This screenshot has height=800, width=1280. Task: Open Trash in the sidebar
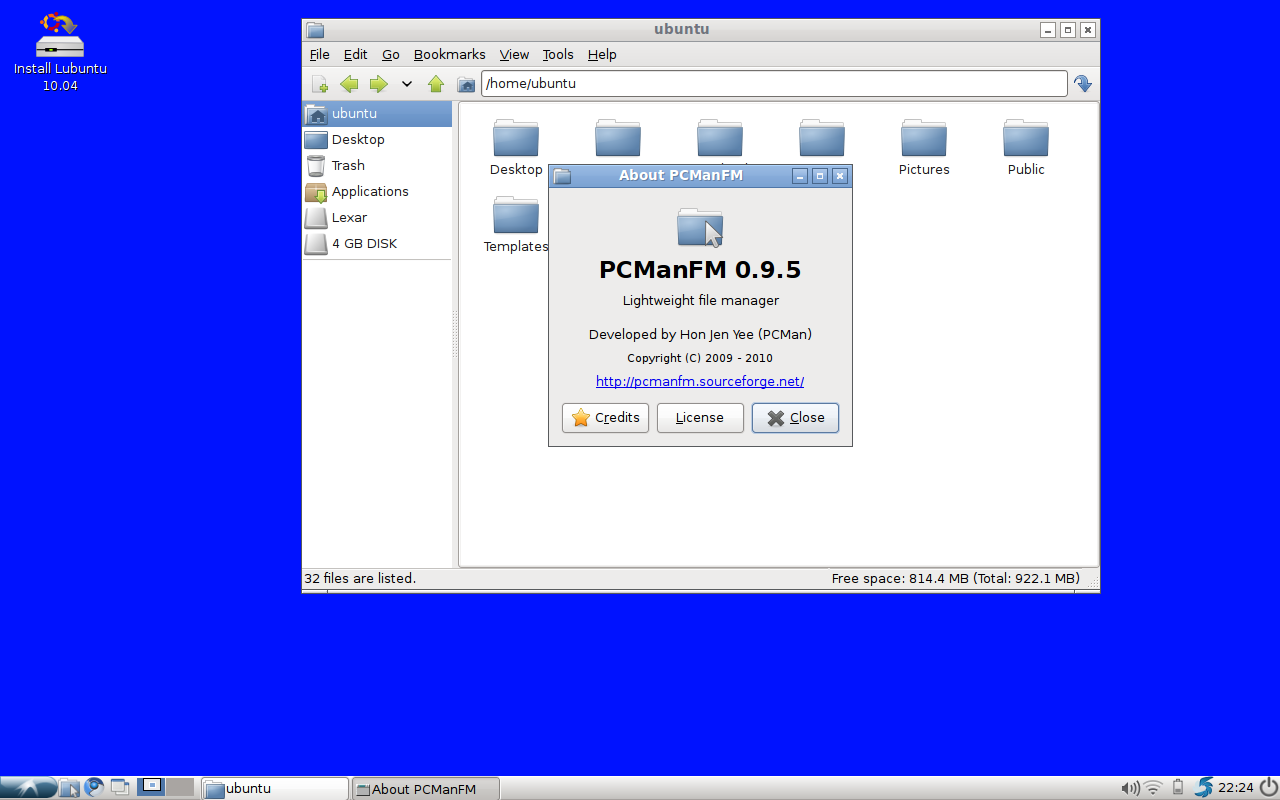click(377, 166)
